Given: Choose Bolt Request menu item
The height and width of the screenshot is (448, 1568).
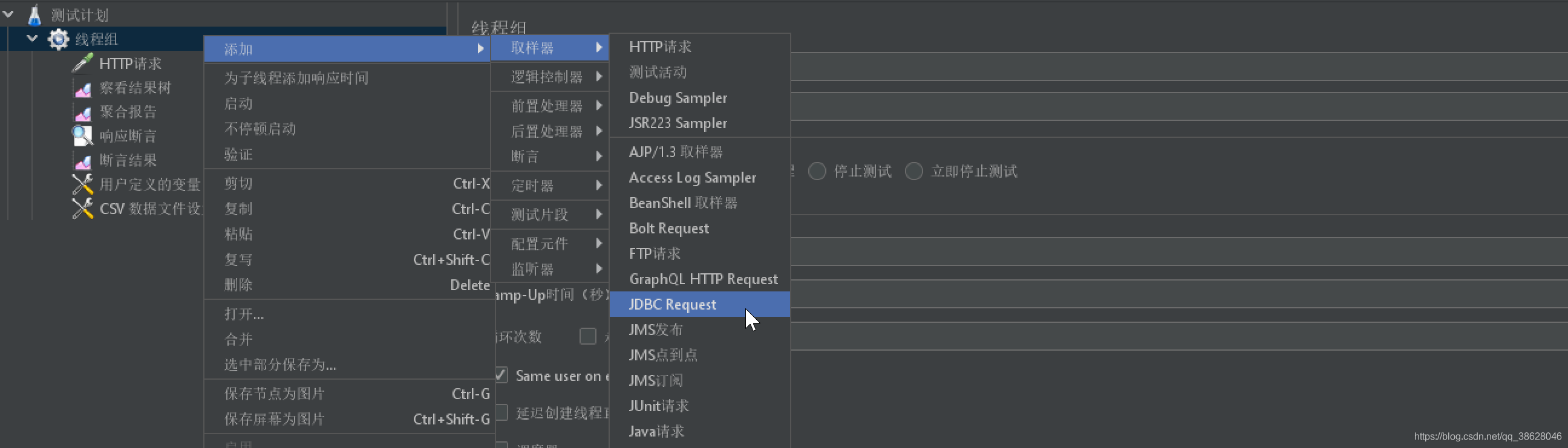Looking at the screenshot, I should pos(699,229).
